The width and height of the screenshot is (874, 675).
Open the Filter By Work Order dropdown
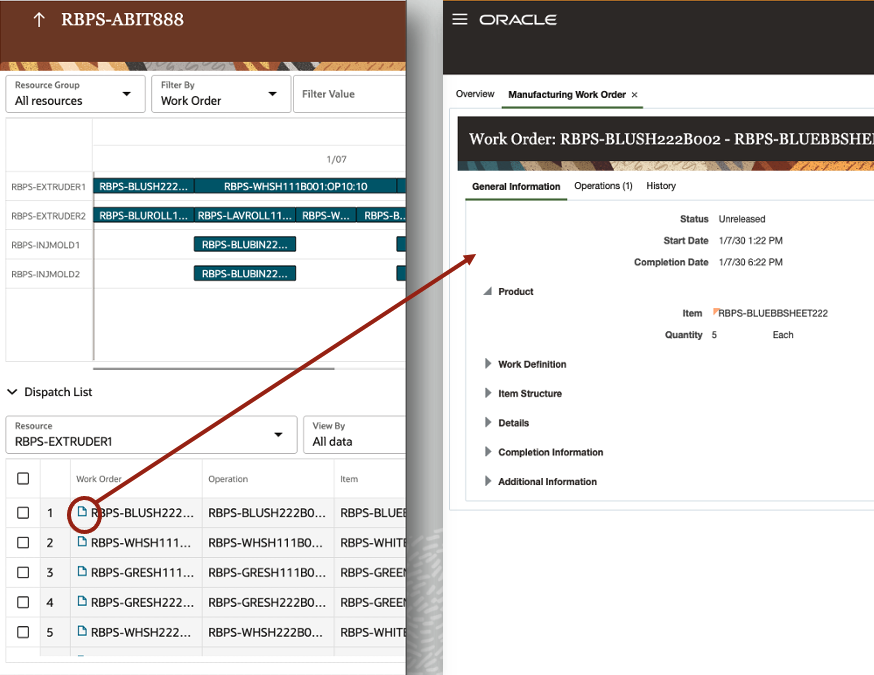point(221,94)
